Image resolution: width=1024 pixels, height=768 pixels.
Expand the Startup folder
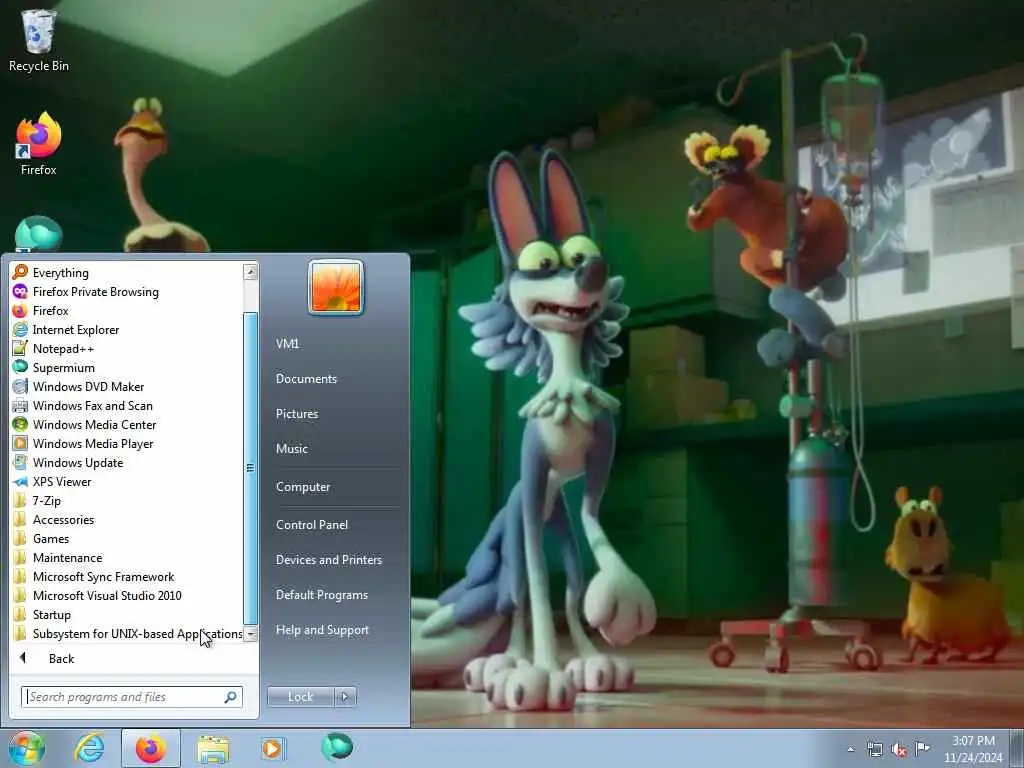pos(52,615)
